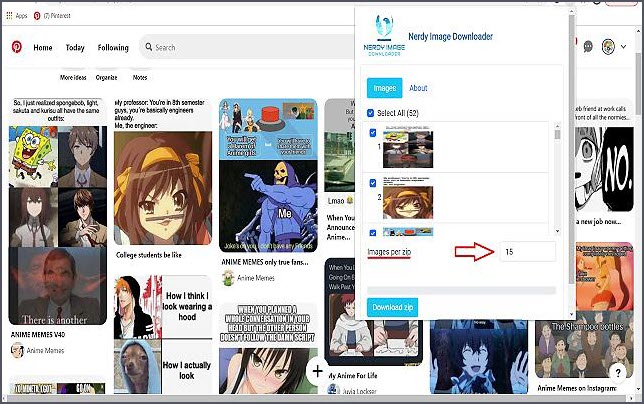
Task: Open the Notes board option
Action: (140, 77)
